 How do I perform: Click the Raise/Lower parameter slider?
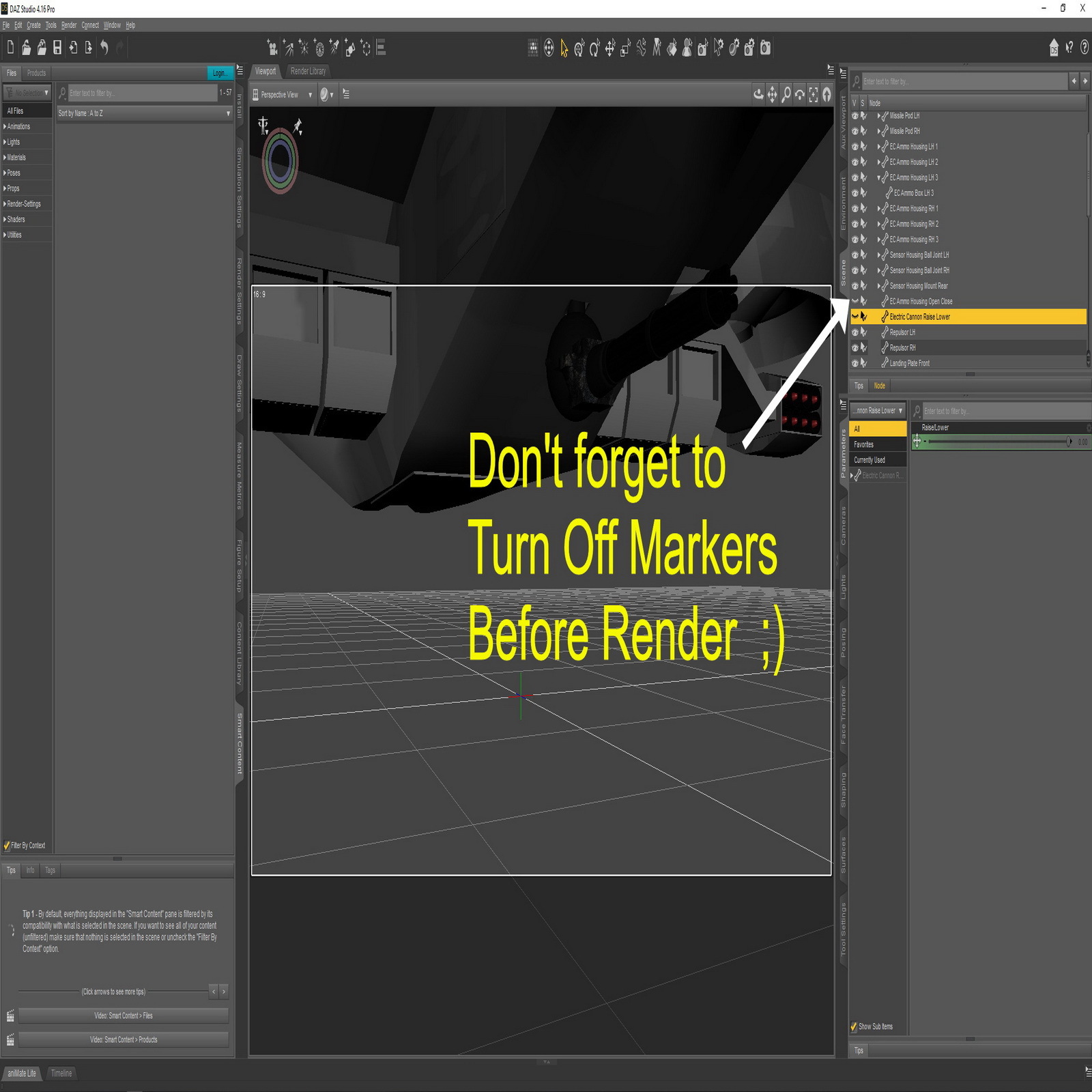(x=997, y=442)
